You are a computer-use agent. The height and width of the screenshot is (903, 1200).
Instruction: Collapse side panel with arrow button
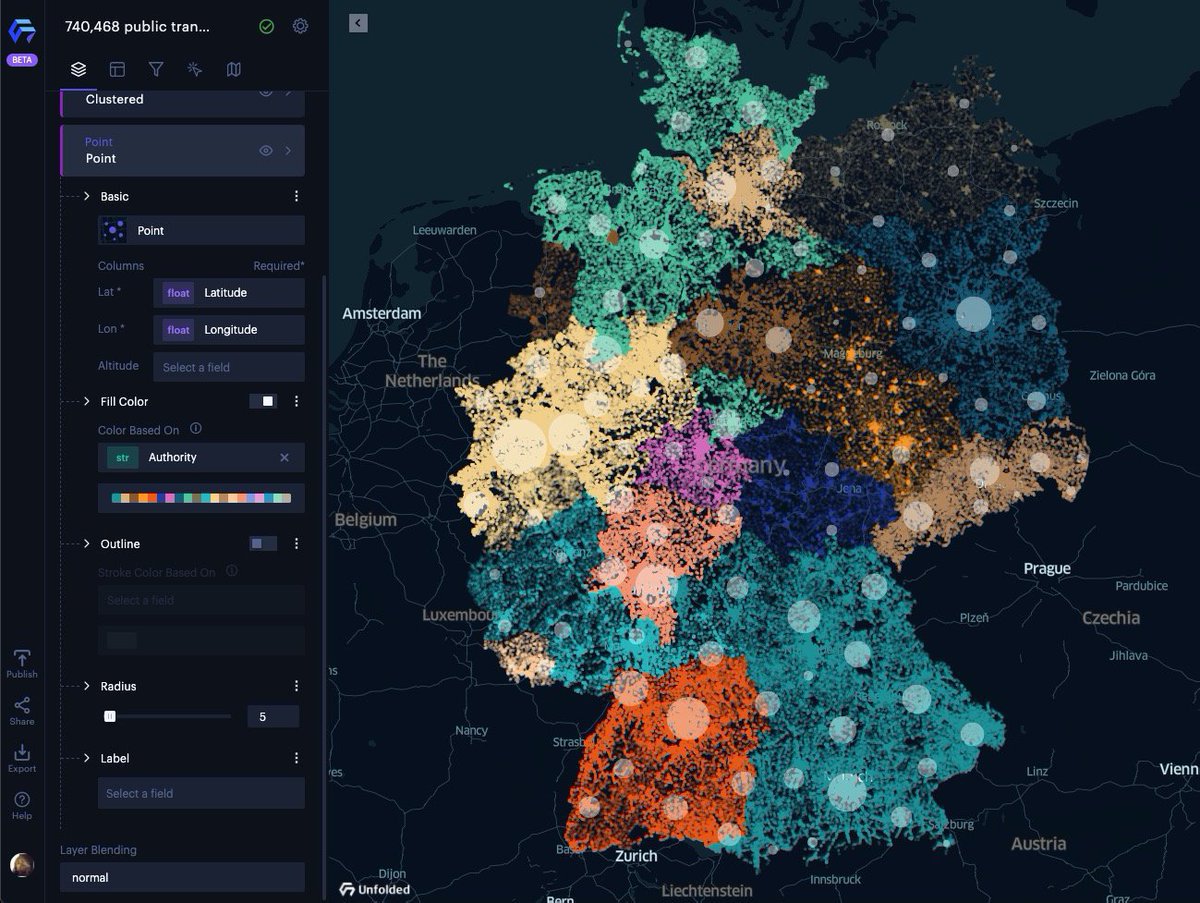coord(358,23)
